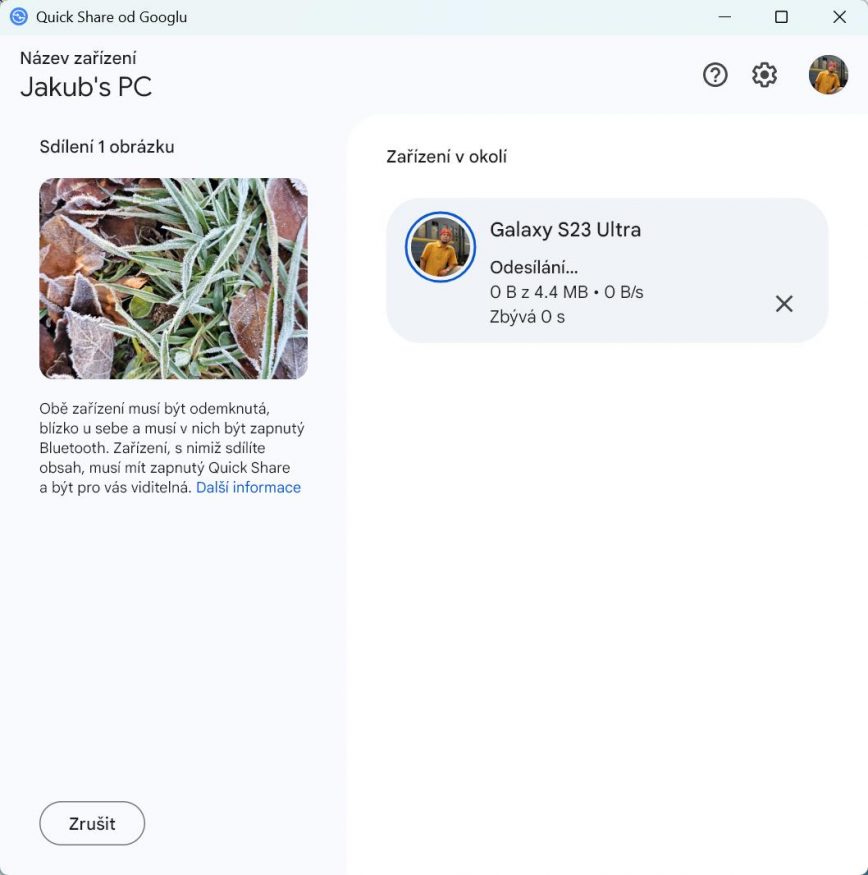
Task: Click the frosty leaves image thumbnail
Action: click(174, 278)
